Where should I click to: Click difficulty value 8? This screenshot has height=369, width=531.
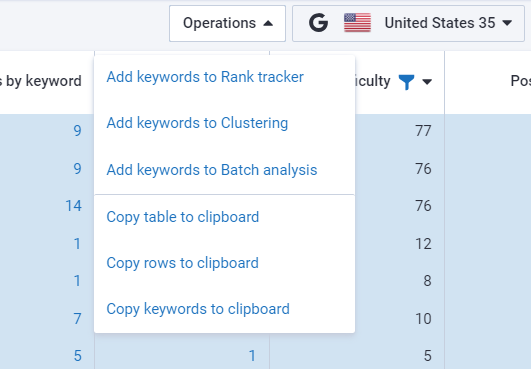(x=427, y=281)
